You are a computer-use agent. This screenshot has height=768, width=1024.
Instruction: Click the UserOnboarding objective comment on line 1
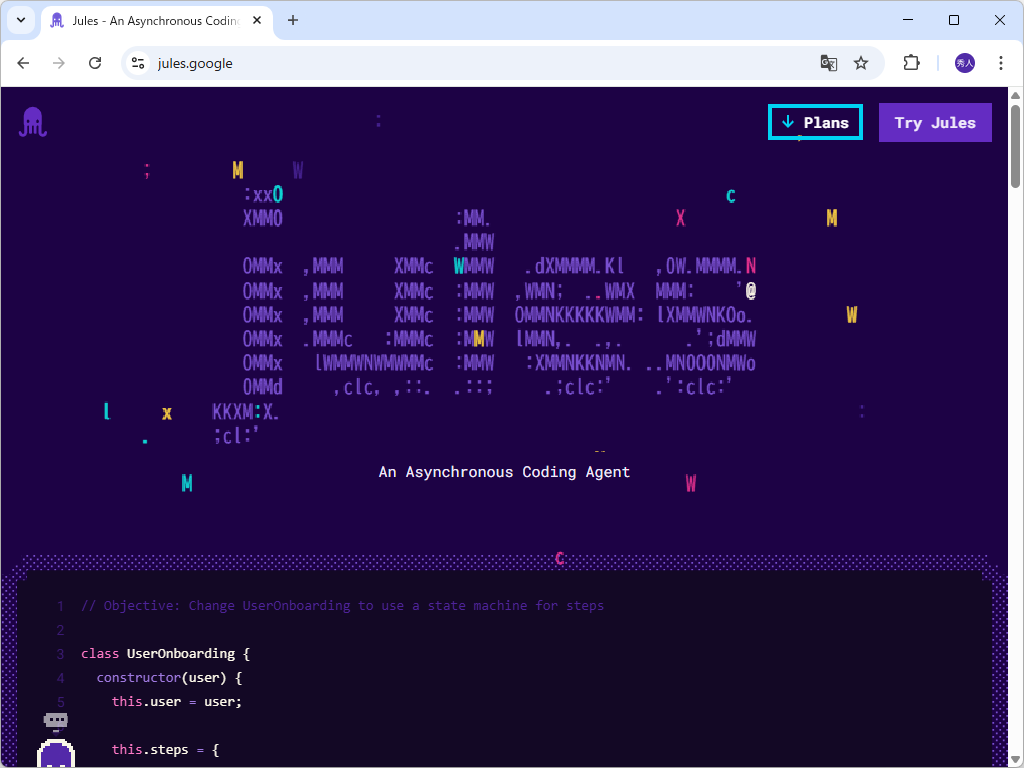[x=342, y=605]
